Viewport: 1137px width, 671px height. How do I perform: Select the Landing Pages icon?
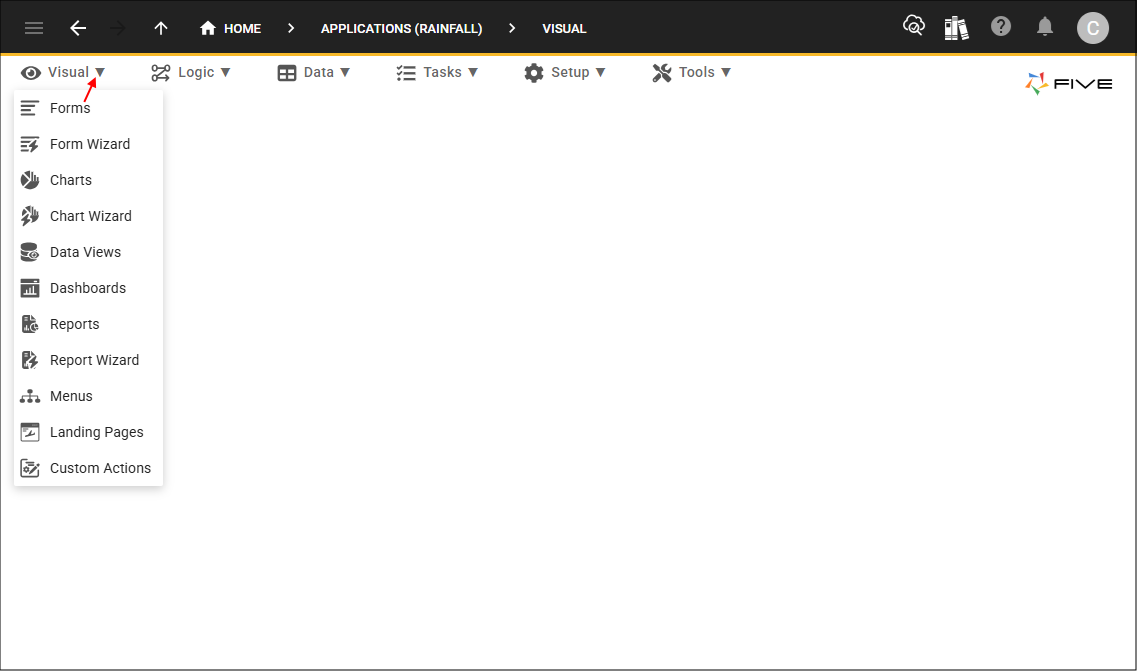pos(30,431)
